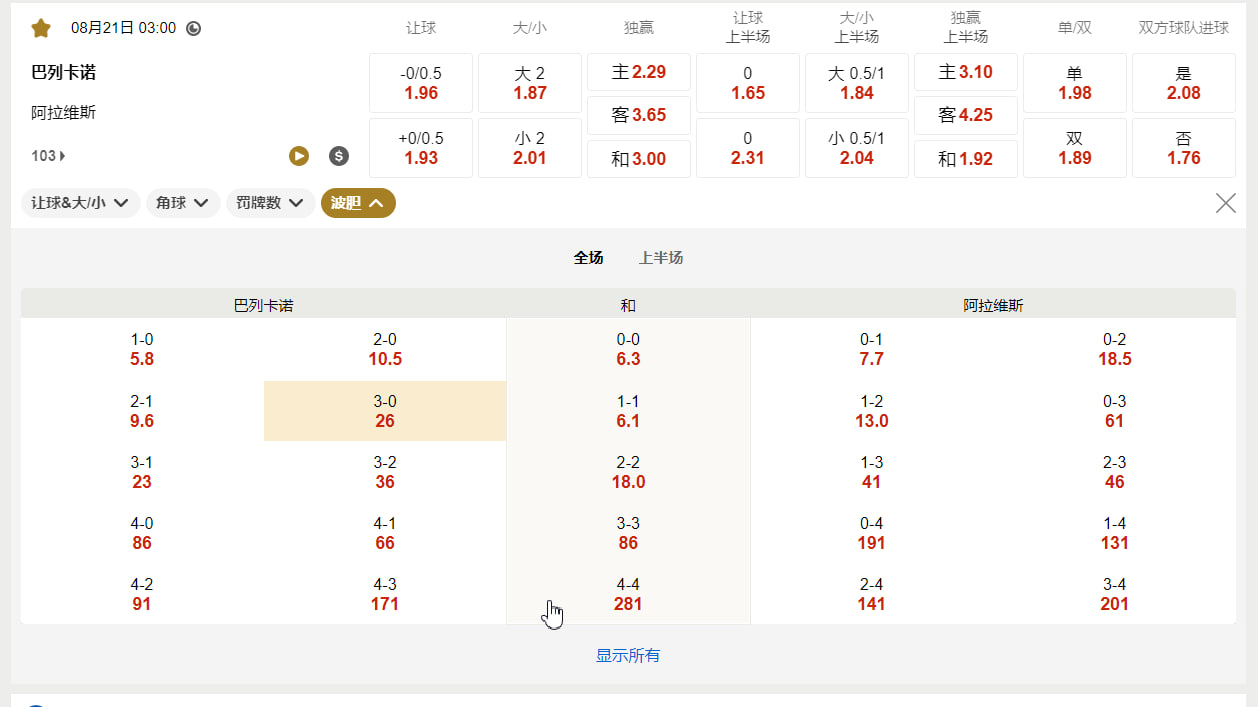Close the expanded markets panel with X
The width and height of the screenshot is (1258, 707).
[1225, 203]
